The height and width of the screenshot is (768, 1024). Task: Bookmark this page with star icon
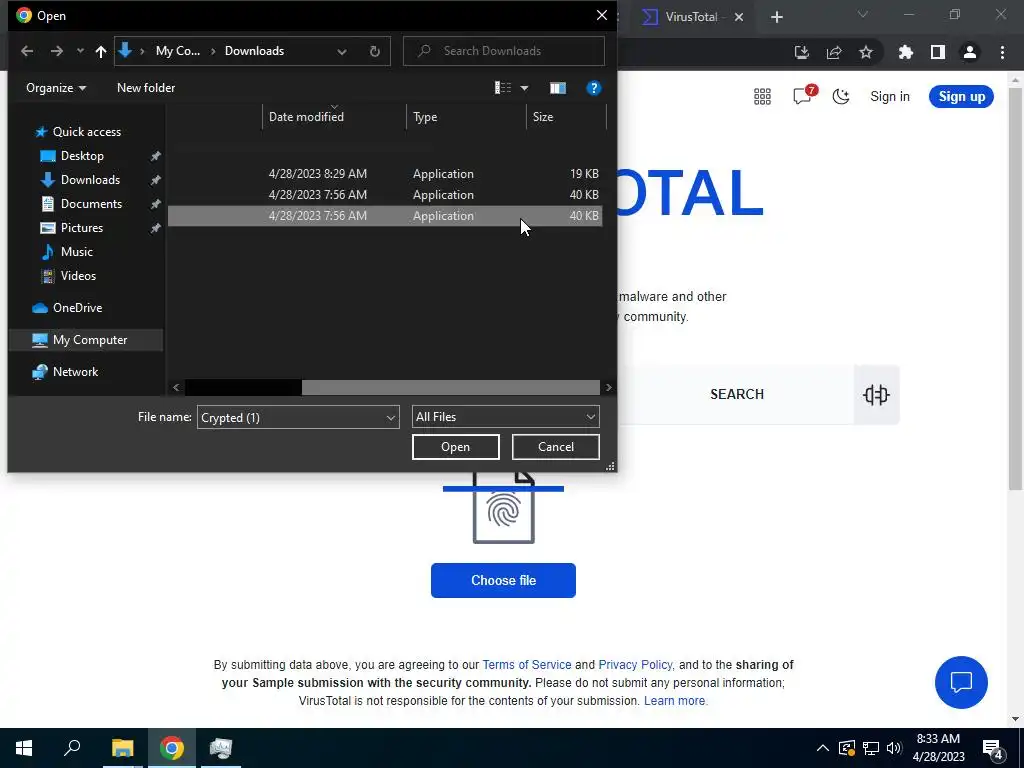866,52
